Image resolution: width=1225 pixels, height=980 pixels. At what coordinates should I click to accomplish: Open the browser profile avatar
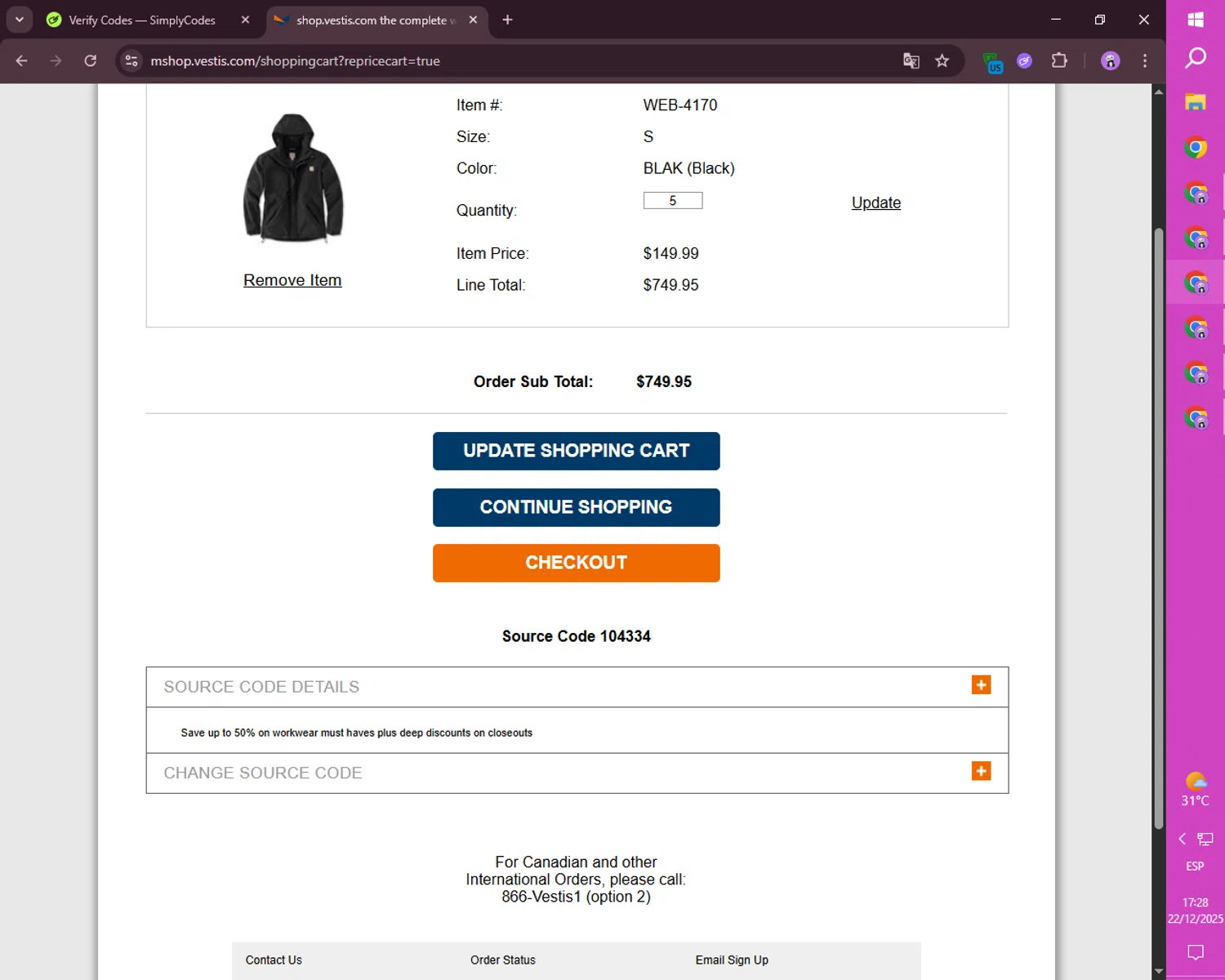pyautogui.click(x=1111, y=60)
